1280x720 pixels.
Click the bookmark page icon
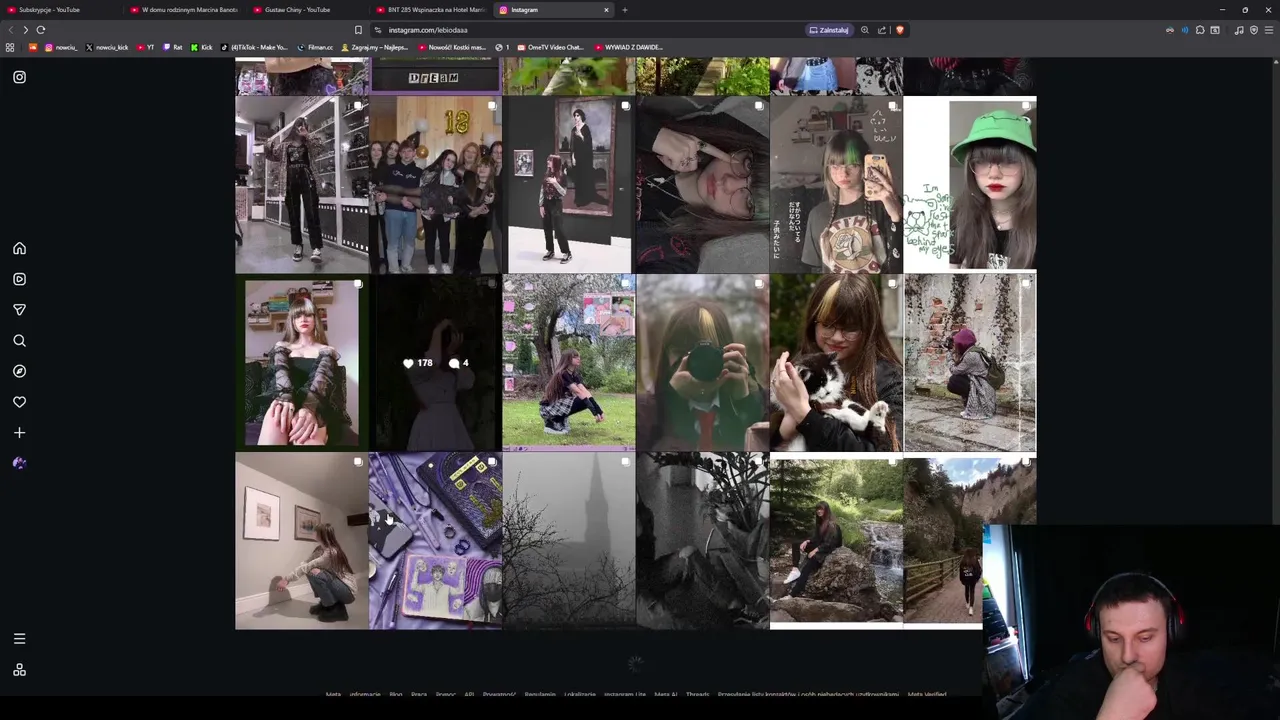358,30
